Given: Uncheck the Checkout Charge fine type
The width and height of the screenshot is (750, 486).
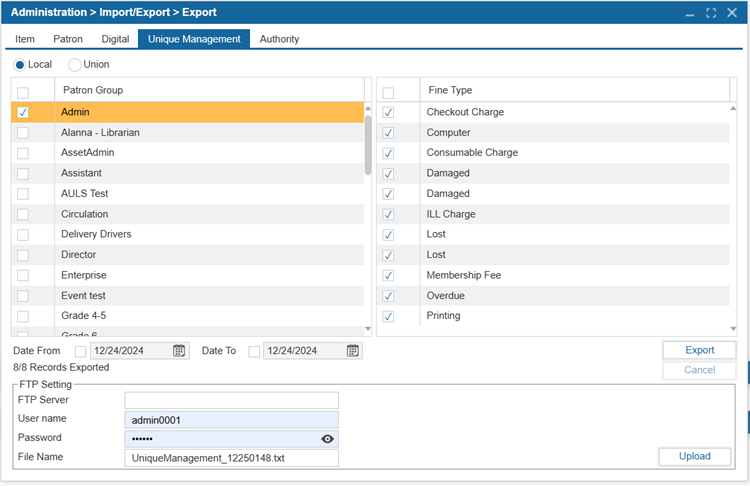Looking at the screenshot, I should point(388,112).
